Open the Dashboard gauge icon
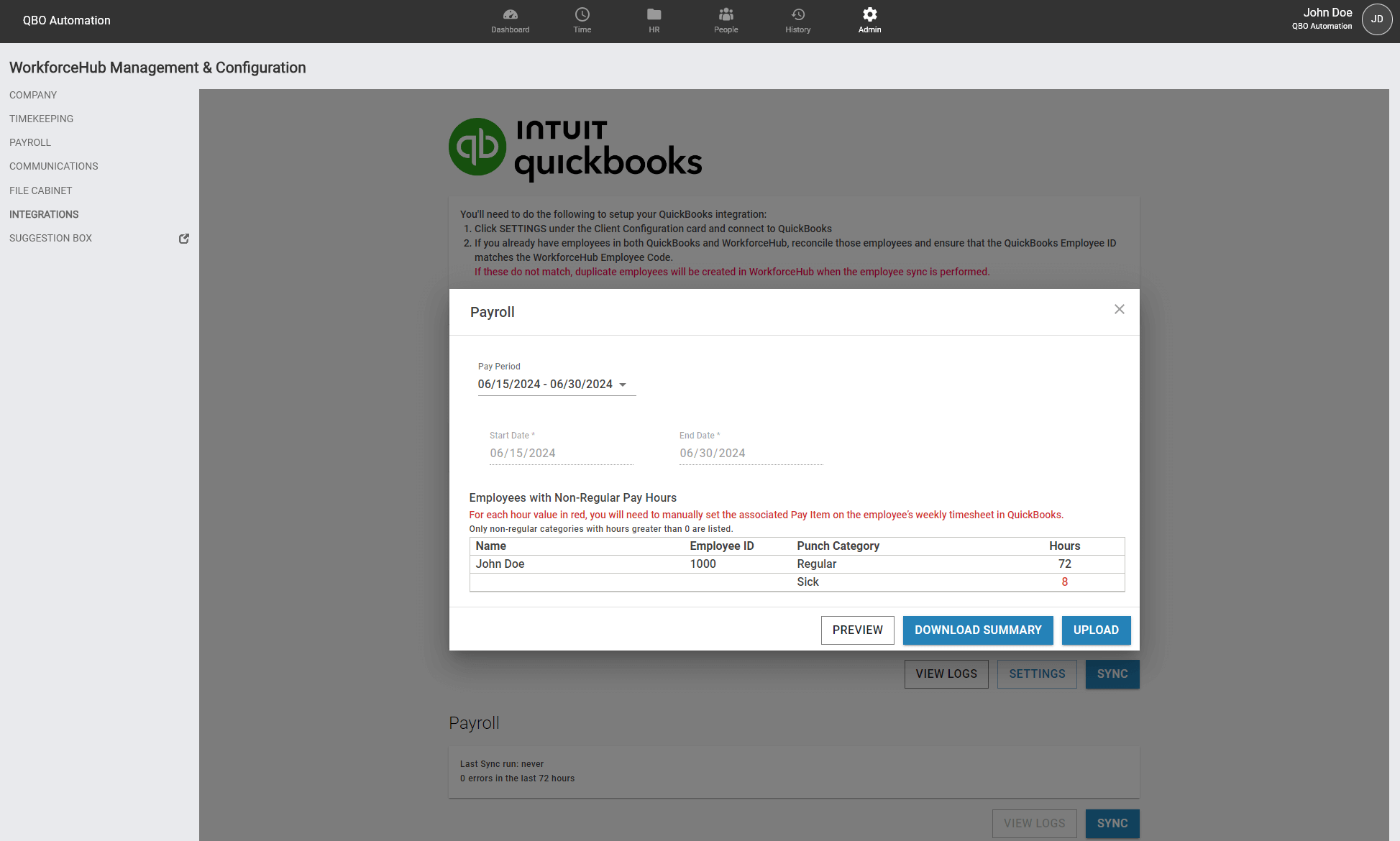 click(510, 15)
